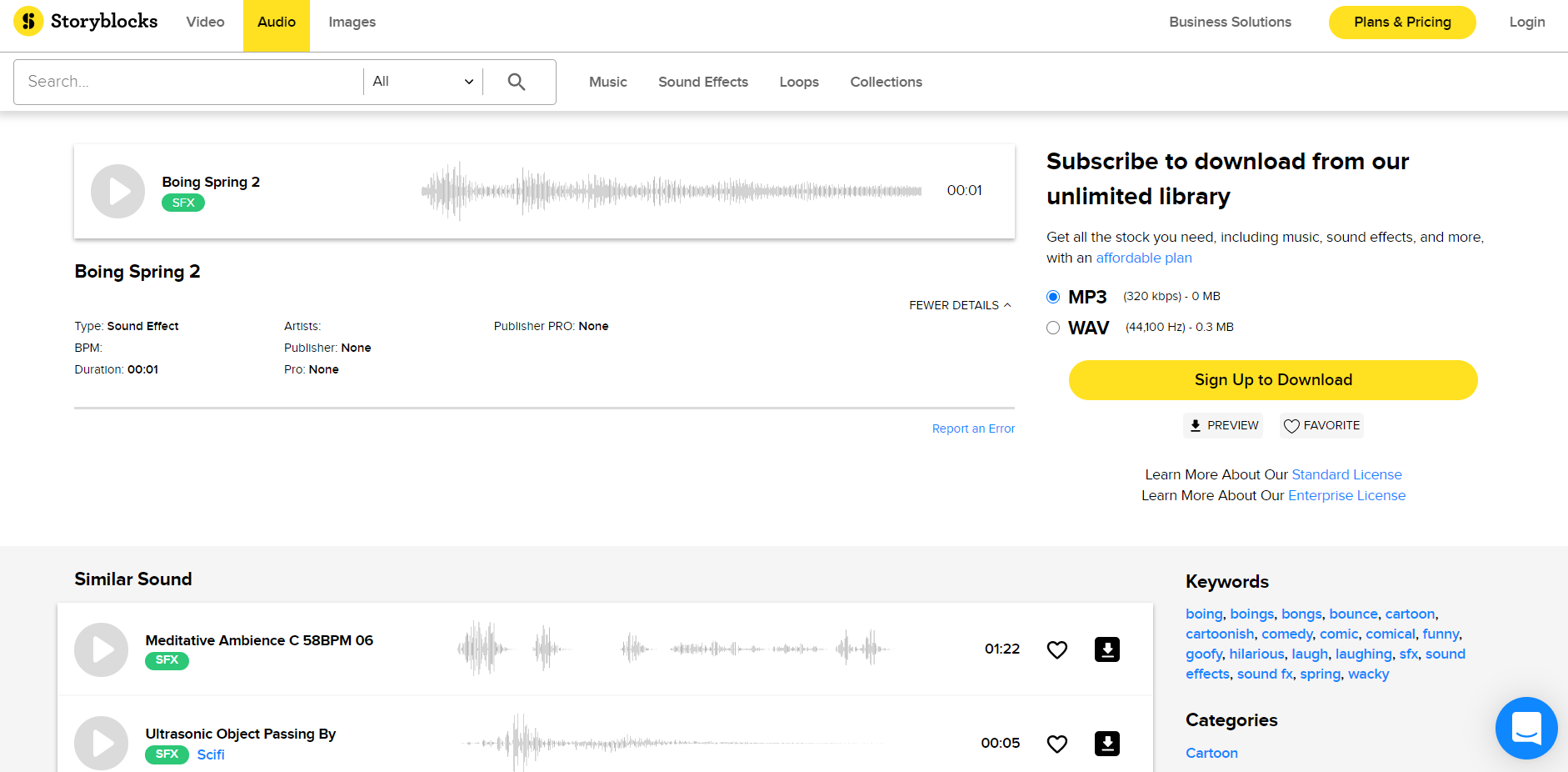This screenshot has width=1568, height=772.
Task: Click the comical keyword
Action: 1391,634
